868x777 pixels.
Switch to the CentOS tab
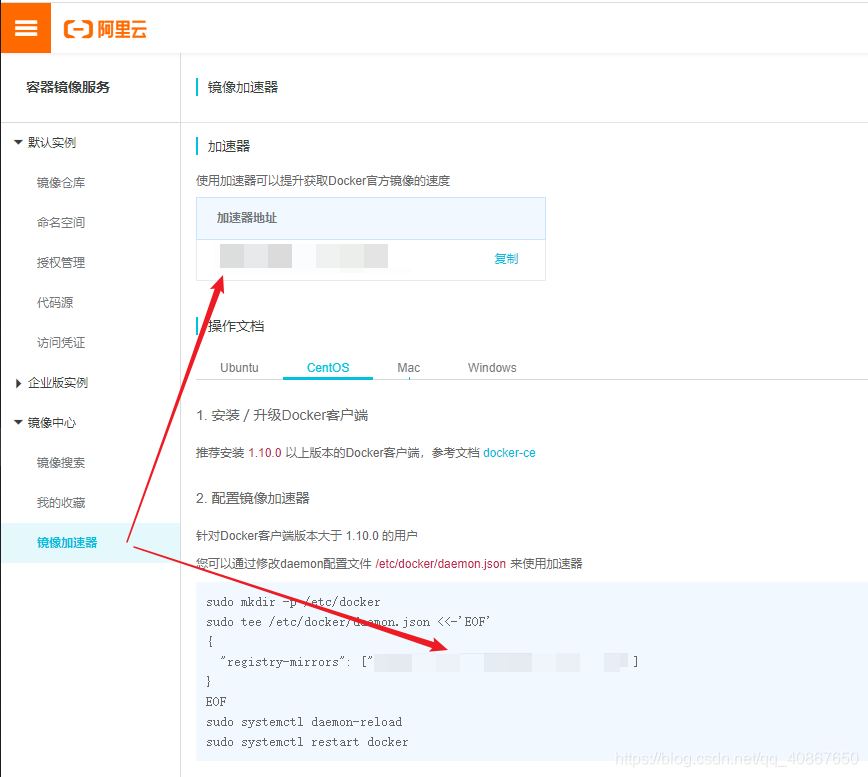328,367
